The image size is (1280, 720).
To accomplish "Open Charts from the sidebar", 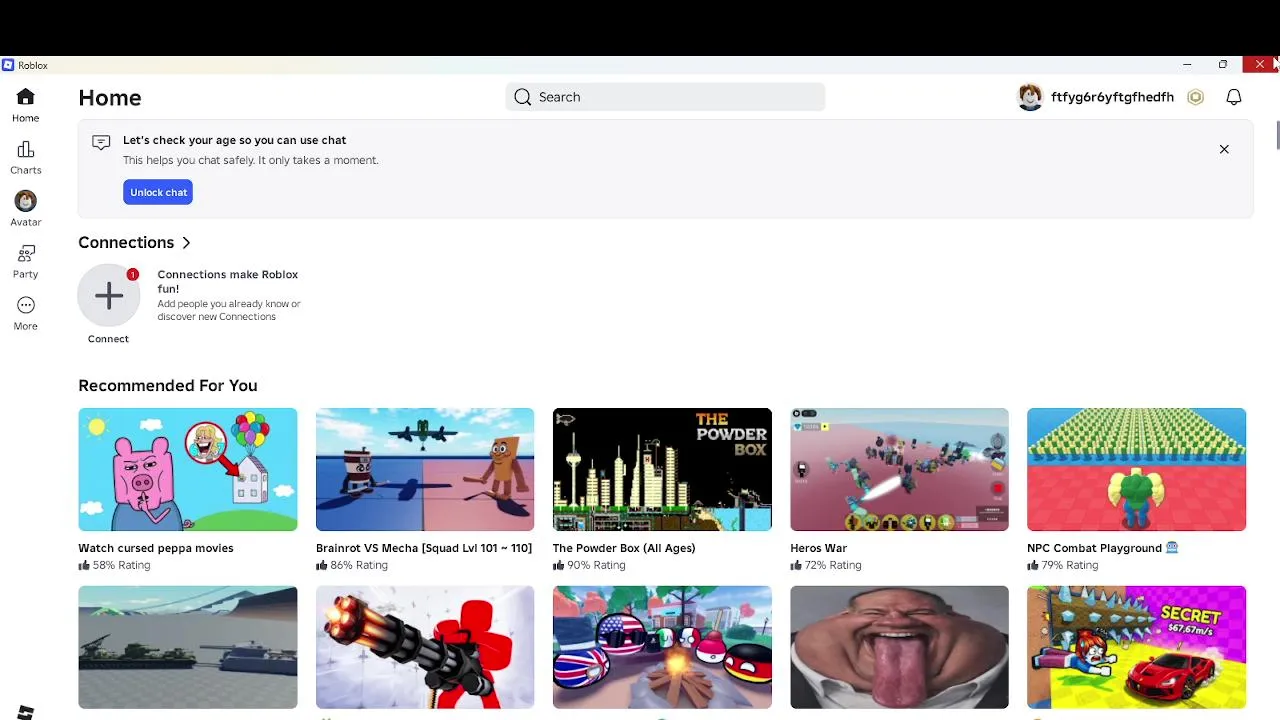I will click(25, 150).
